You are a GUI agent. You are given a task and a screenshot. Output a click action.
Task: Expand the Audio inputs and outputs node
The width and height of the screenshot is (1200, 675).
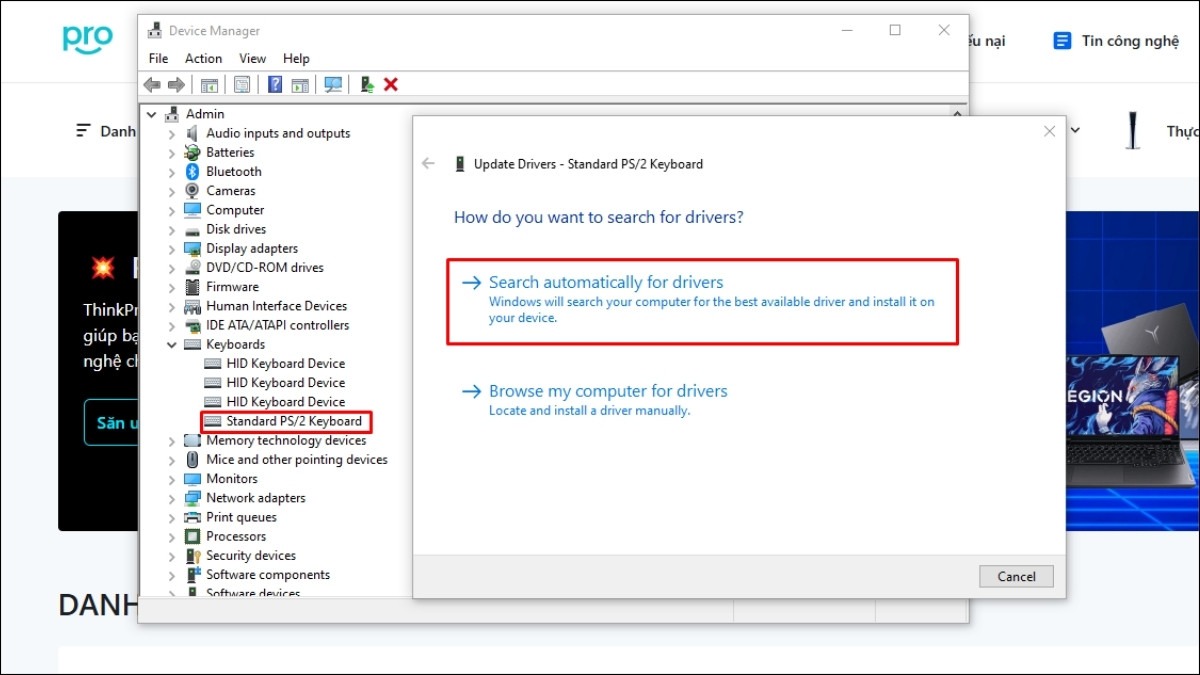172,134
